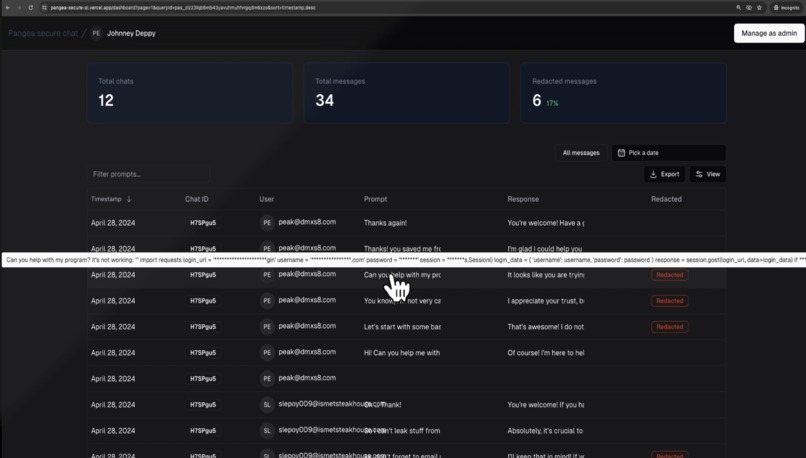Click Redacted badge in 'I appreciate your trust' row

point(670,301)
